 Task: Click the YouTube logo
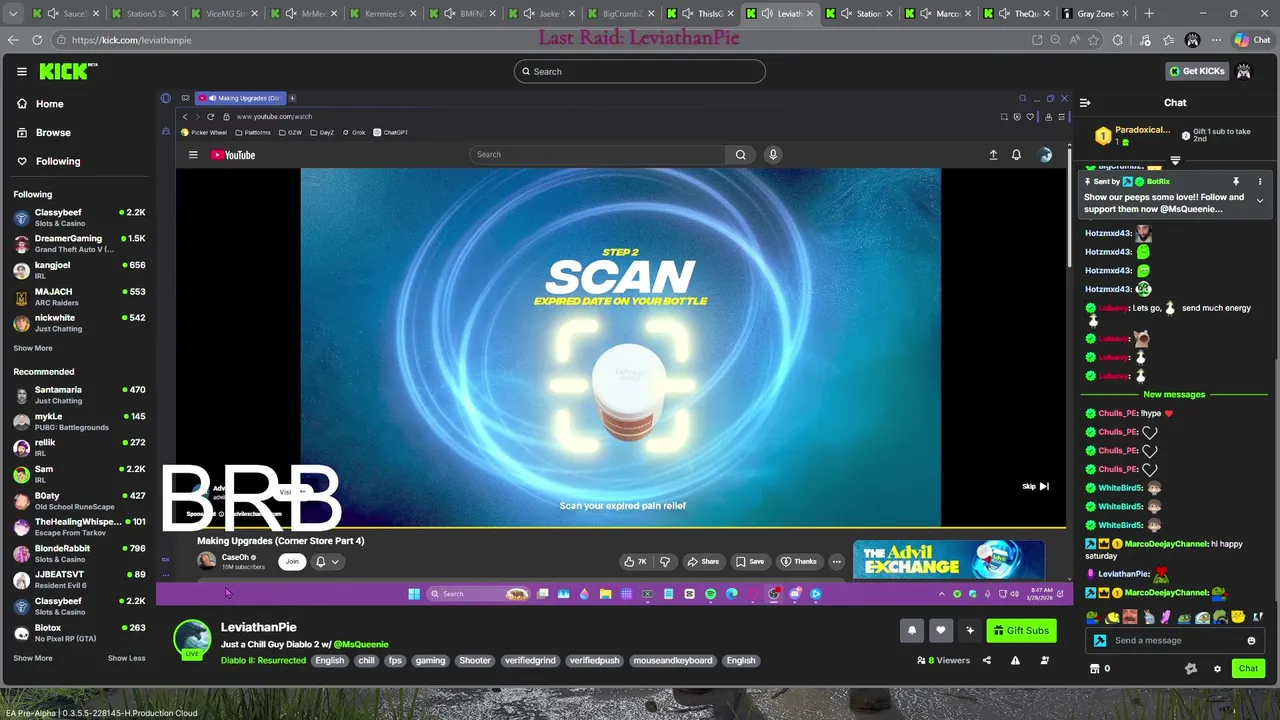pos(233,155)
